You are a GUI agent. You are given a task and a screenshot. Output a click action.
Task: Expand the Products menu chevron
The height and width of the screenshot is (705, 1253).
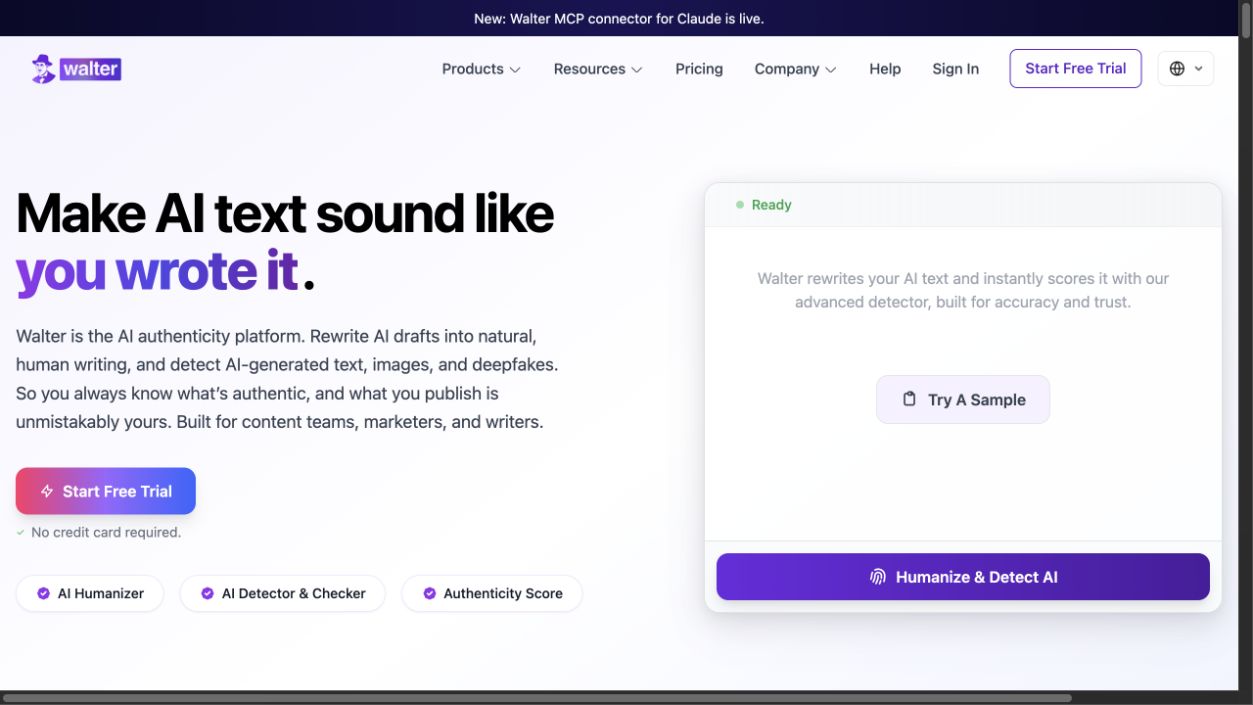(515, 70)
